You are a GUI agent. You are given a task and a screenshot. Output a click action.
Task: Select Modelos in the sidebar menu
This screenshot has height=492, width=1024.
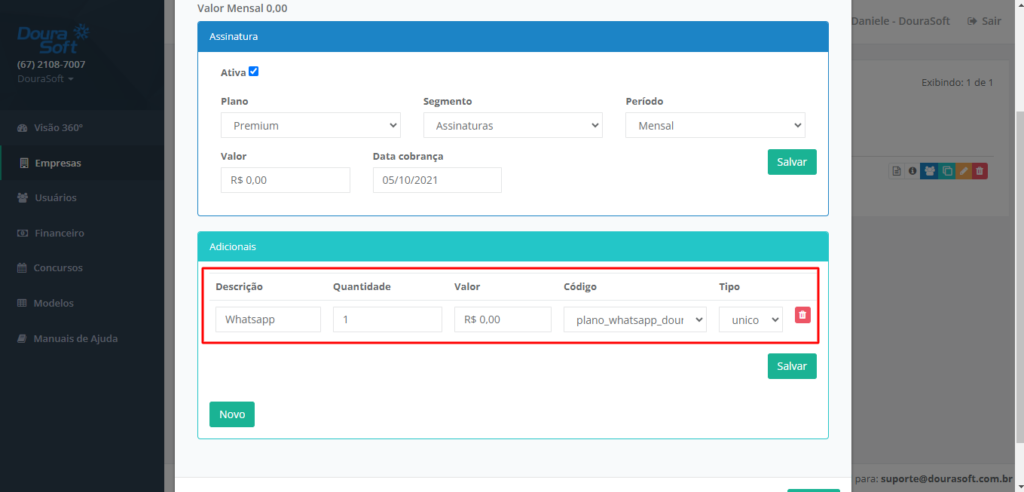54,303
